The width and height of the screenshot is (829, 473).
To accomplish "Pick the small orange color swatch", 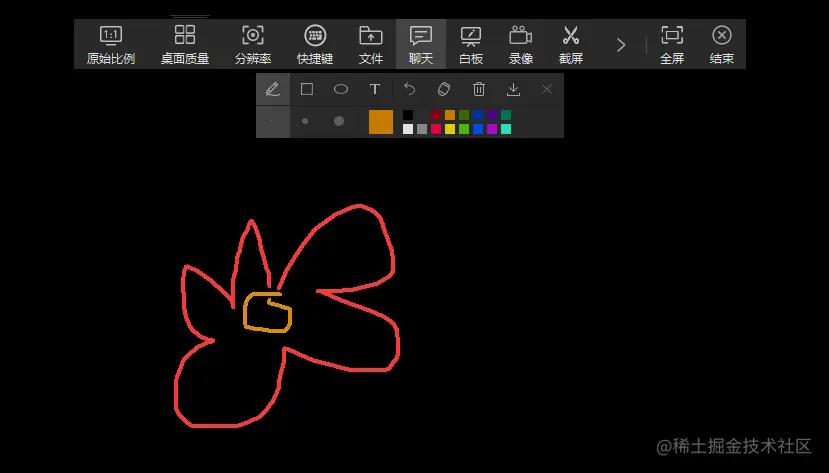I will tap(450, 115).
